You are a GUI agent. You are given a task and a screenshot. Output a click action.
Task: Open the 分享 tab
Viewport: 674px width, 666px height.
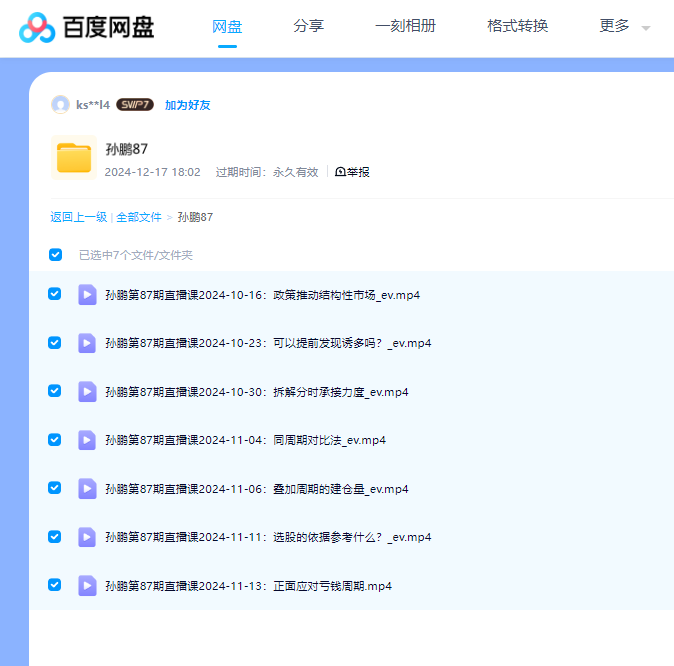(x=308, y=26)
